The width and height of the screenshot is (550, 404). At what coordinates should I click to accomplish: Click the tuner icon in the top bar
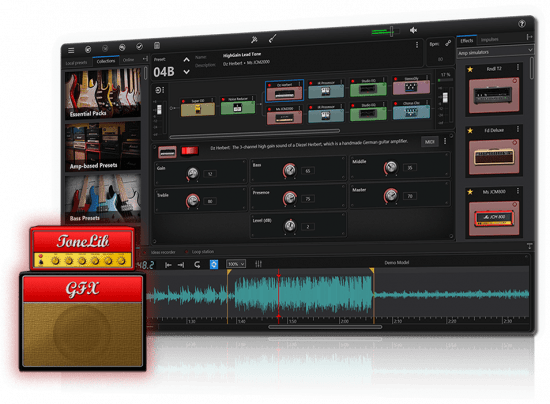pos(254,40)
